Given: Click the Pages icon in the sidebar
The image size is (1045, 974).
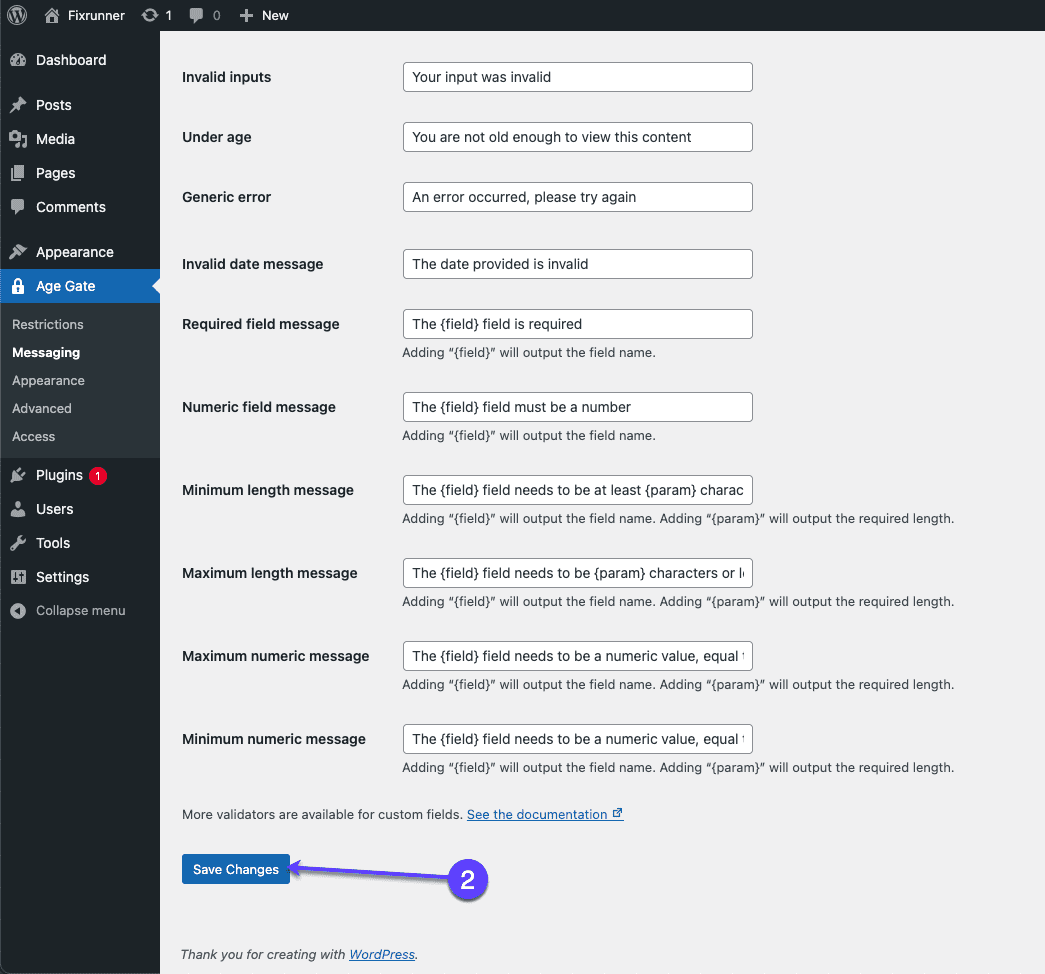Looking at the screenshot, I should point(18,173).
